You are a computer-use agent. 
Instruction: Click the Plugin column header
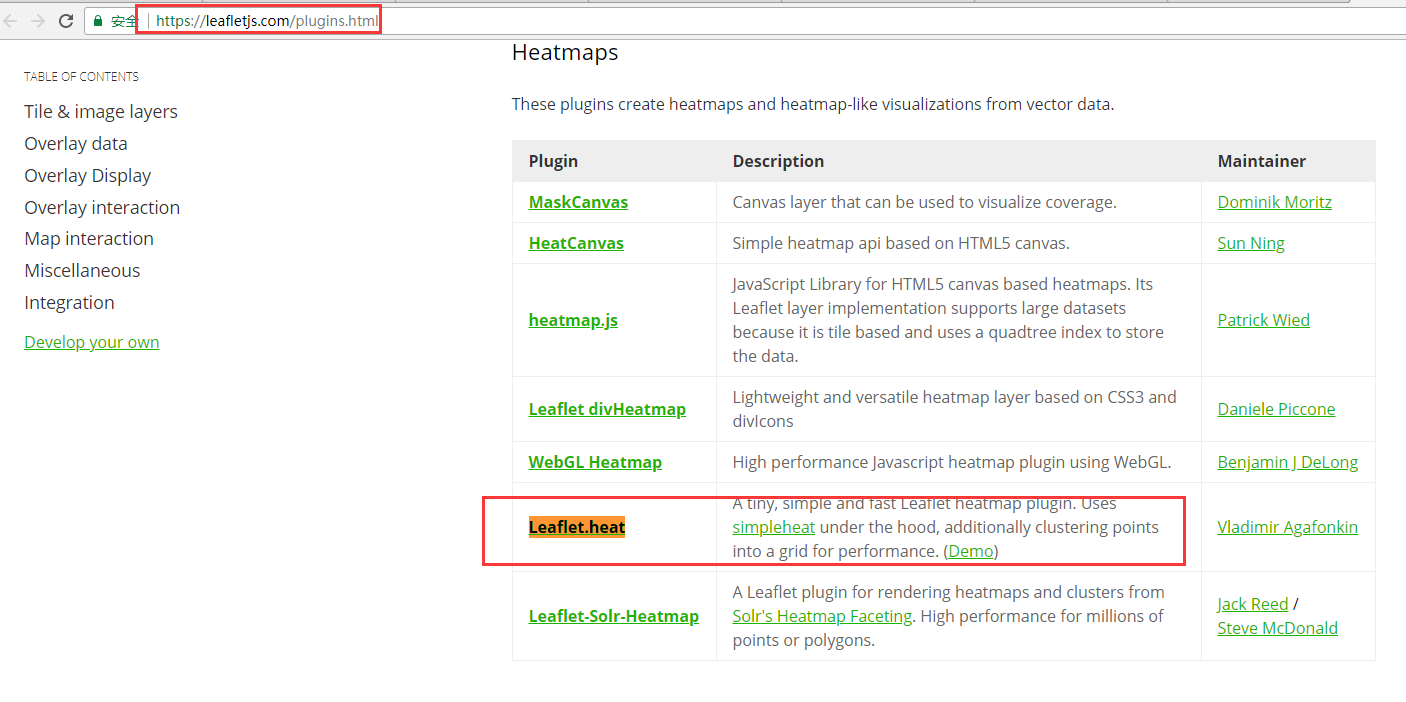[x=553, y=161]
